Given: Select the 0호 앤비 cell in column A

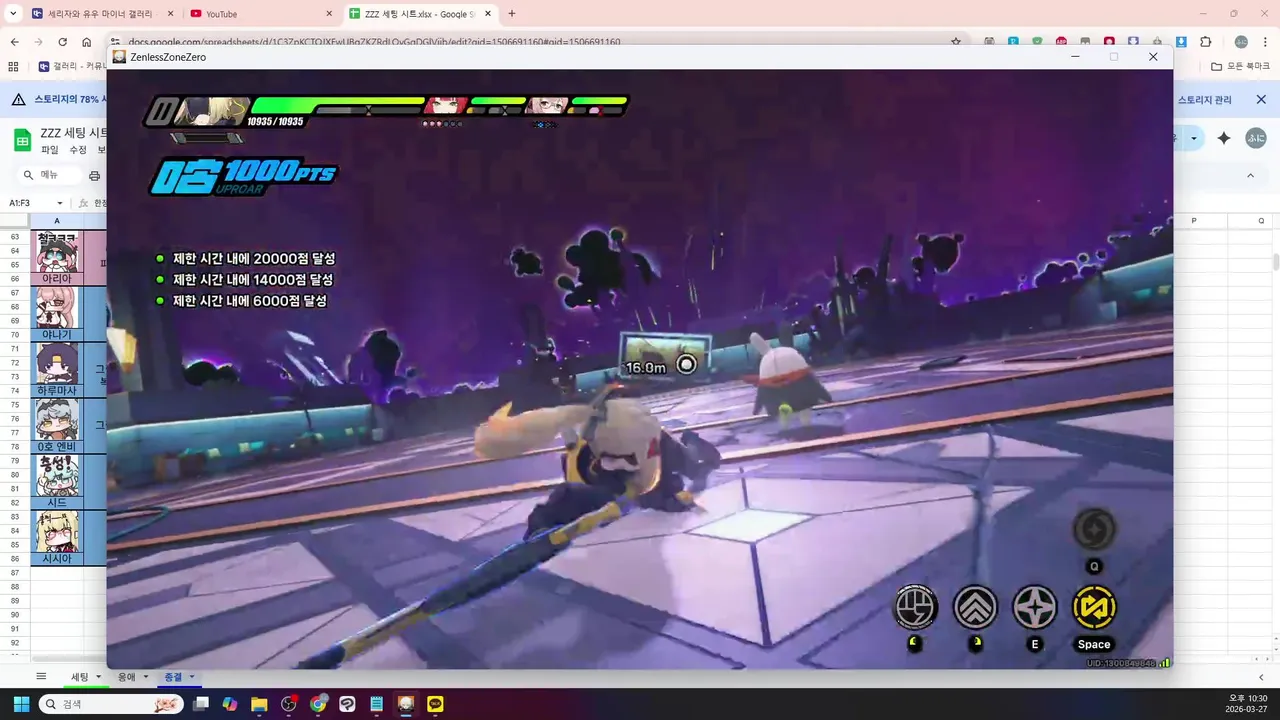Looking at the screenshot, I should [56, 447].
